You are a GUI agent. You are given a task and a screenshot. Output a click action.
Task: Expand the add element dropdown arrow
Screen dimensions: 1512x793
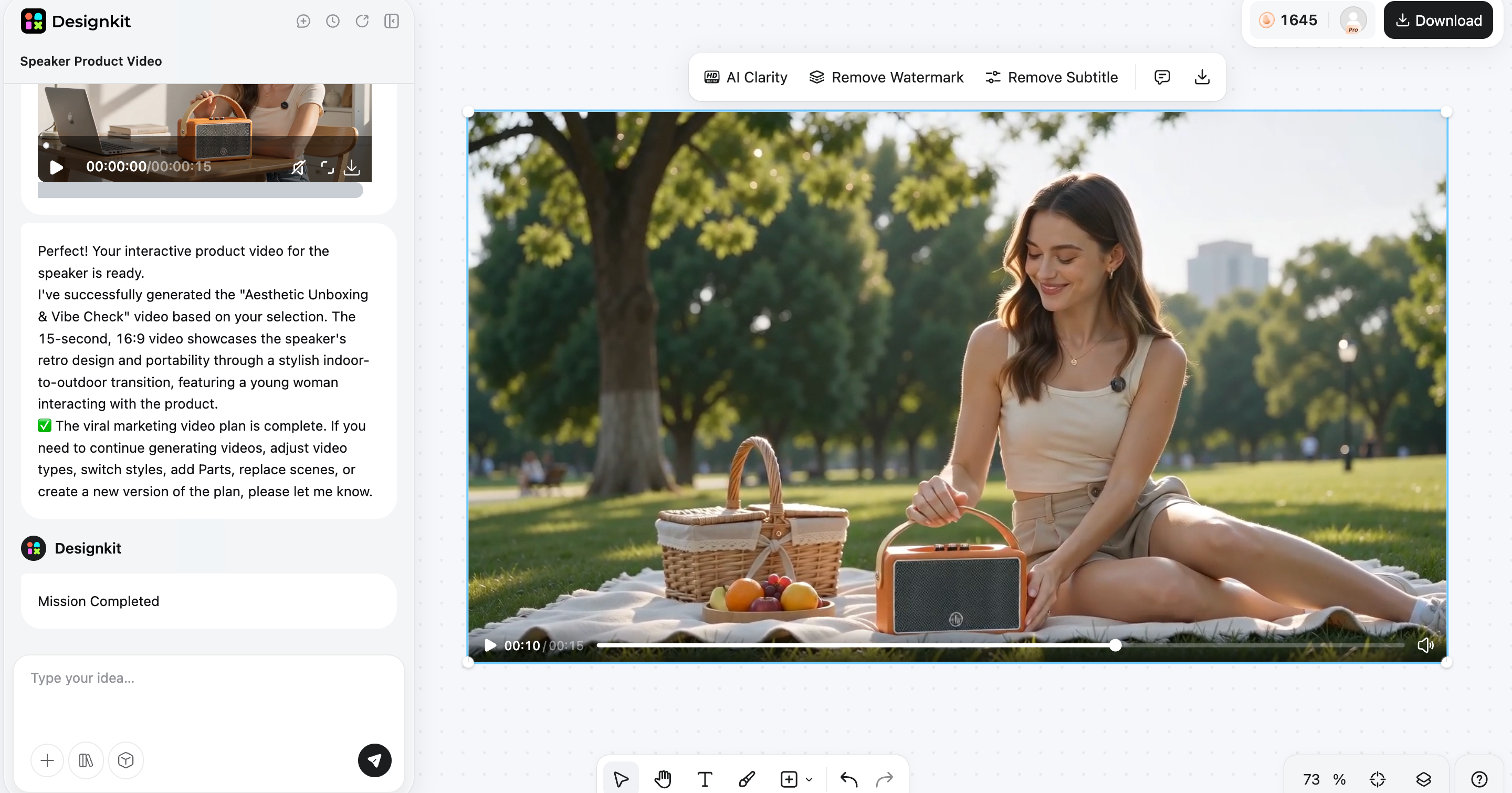[x=810, y=779]
